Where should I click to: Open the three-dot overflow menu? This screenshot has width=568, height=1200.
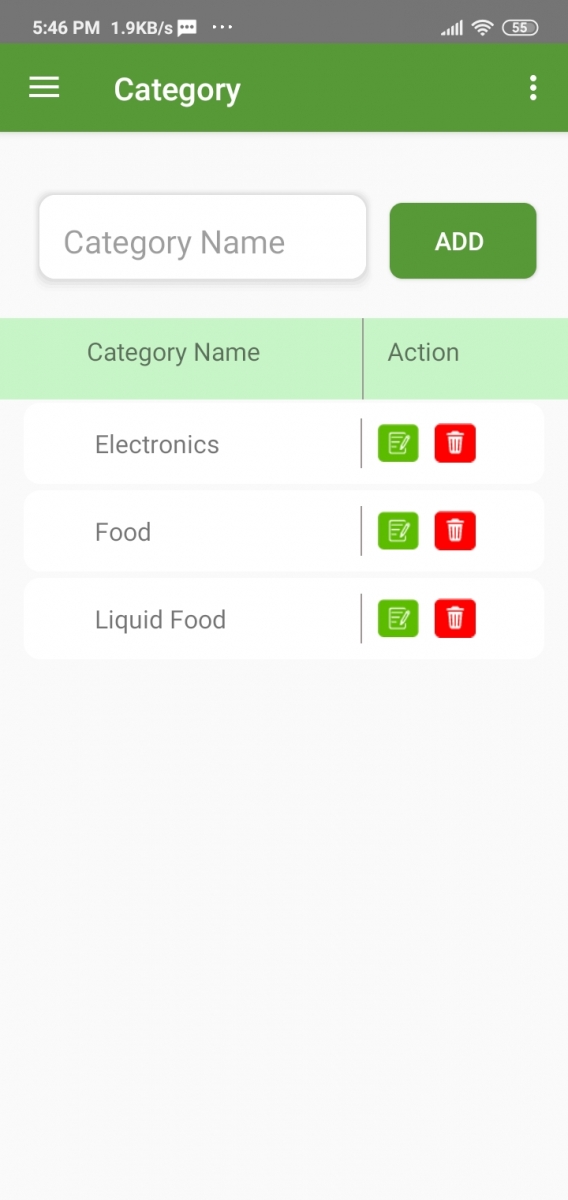coord(533,88)
